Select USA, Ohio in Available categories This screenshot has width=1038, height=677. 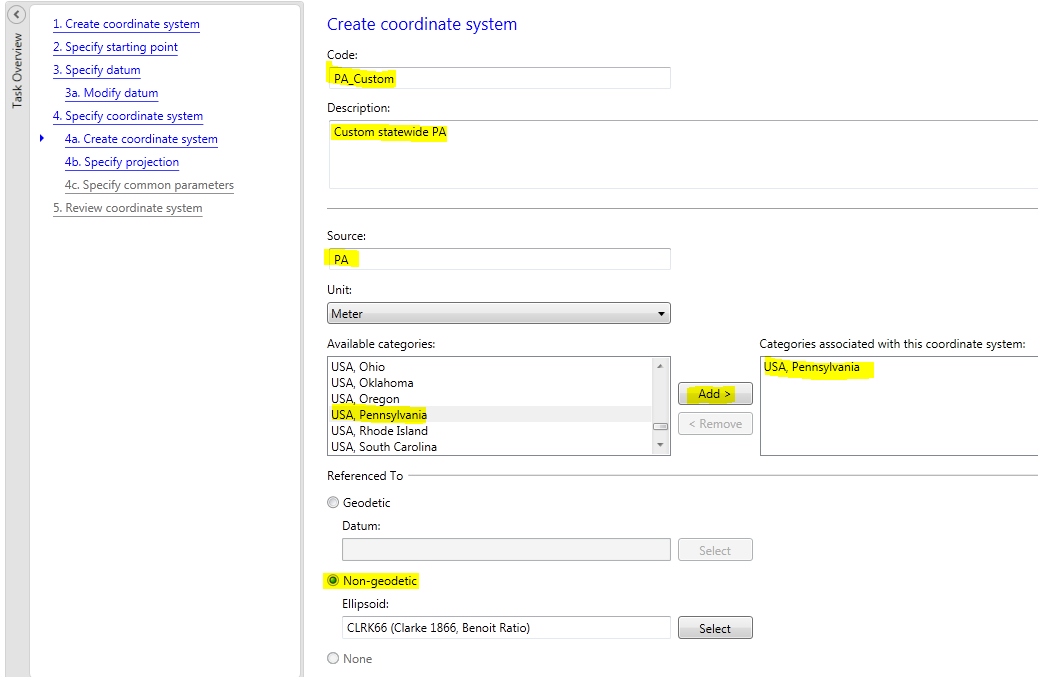358,367
